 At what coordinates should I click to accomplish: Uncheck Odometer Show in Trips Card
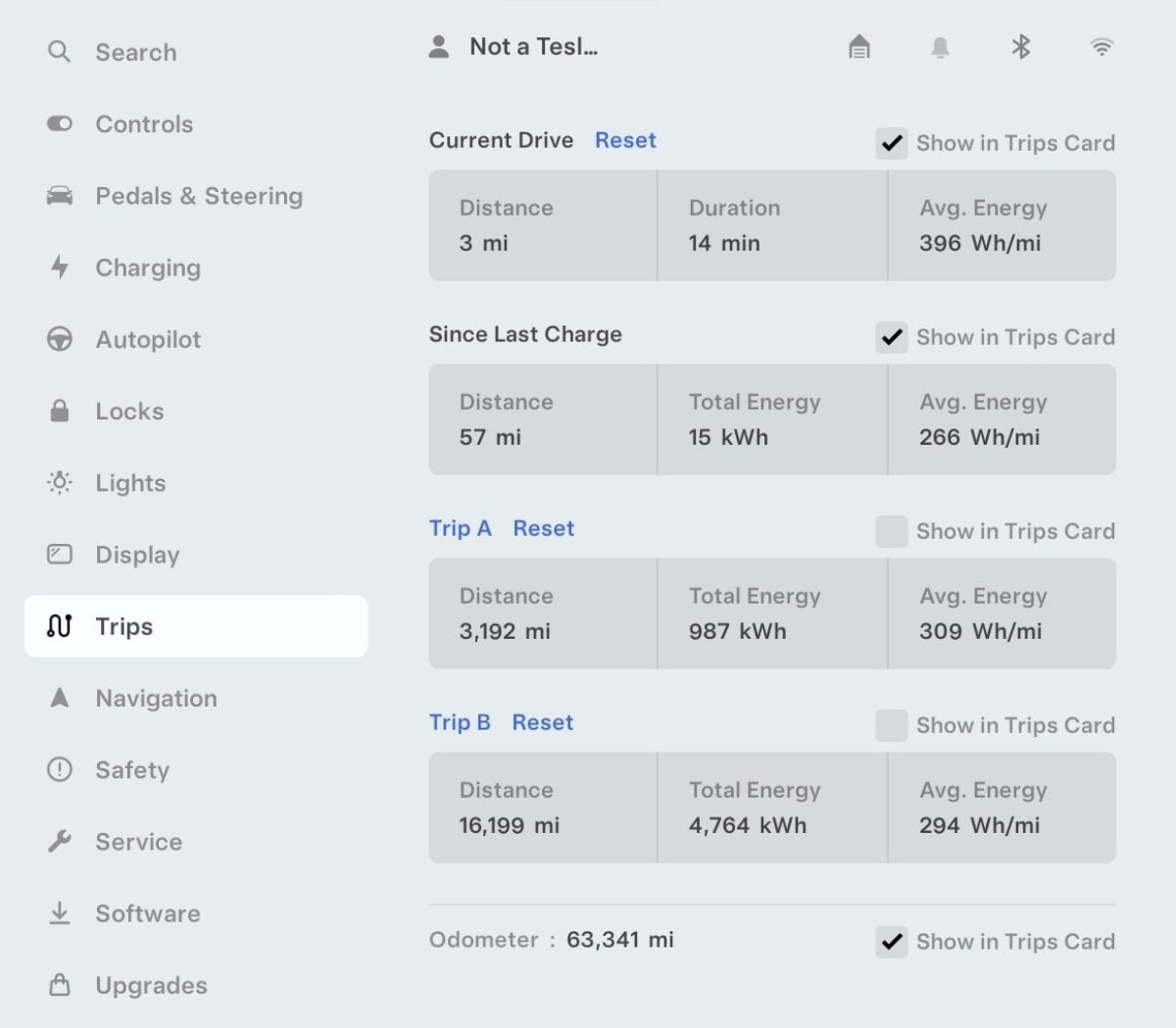pyautogui.click(x=892, y=942)
